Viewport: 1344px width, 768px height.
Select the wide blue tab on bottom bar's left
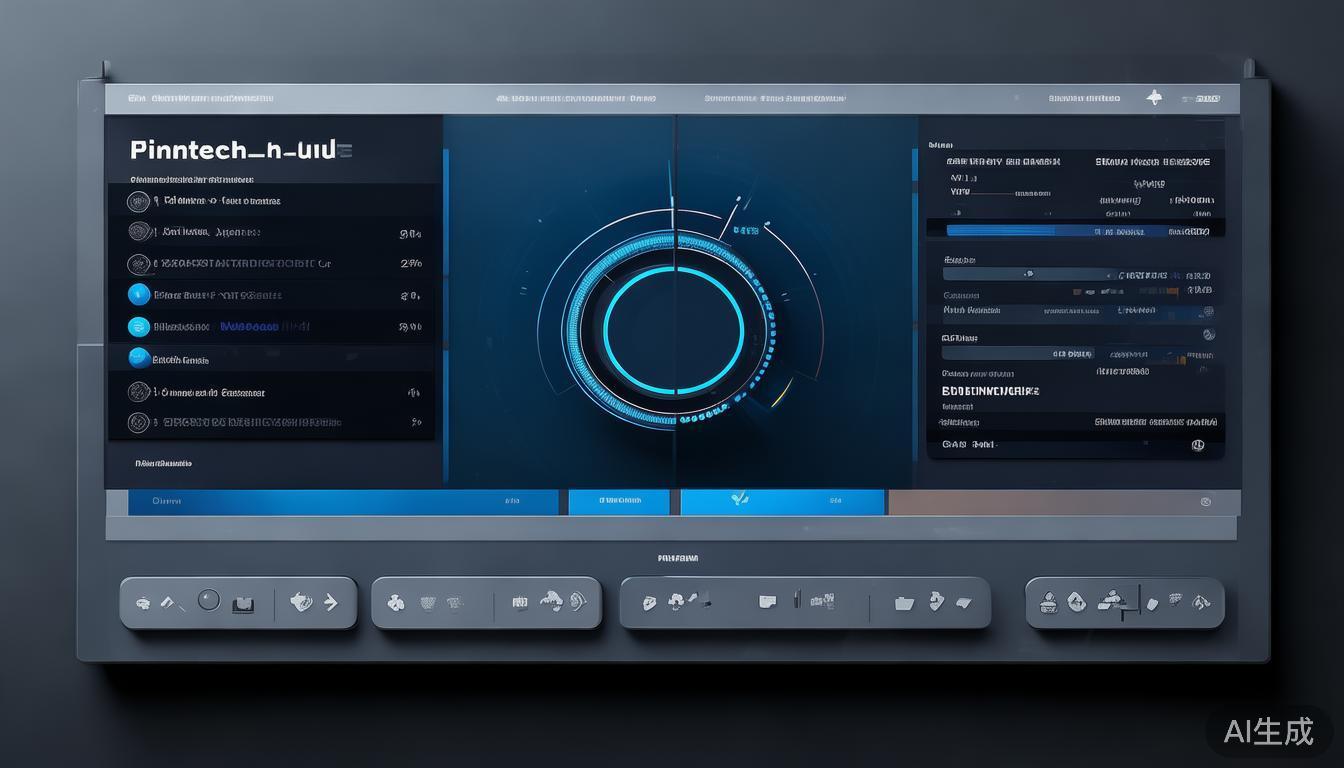[342, 502]
